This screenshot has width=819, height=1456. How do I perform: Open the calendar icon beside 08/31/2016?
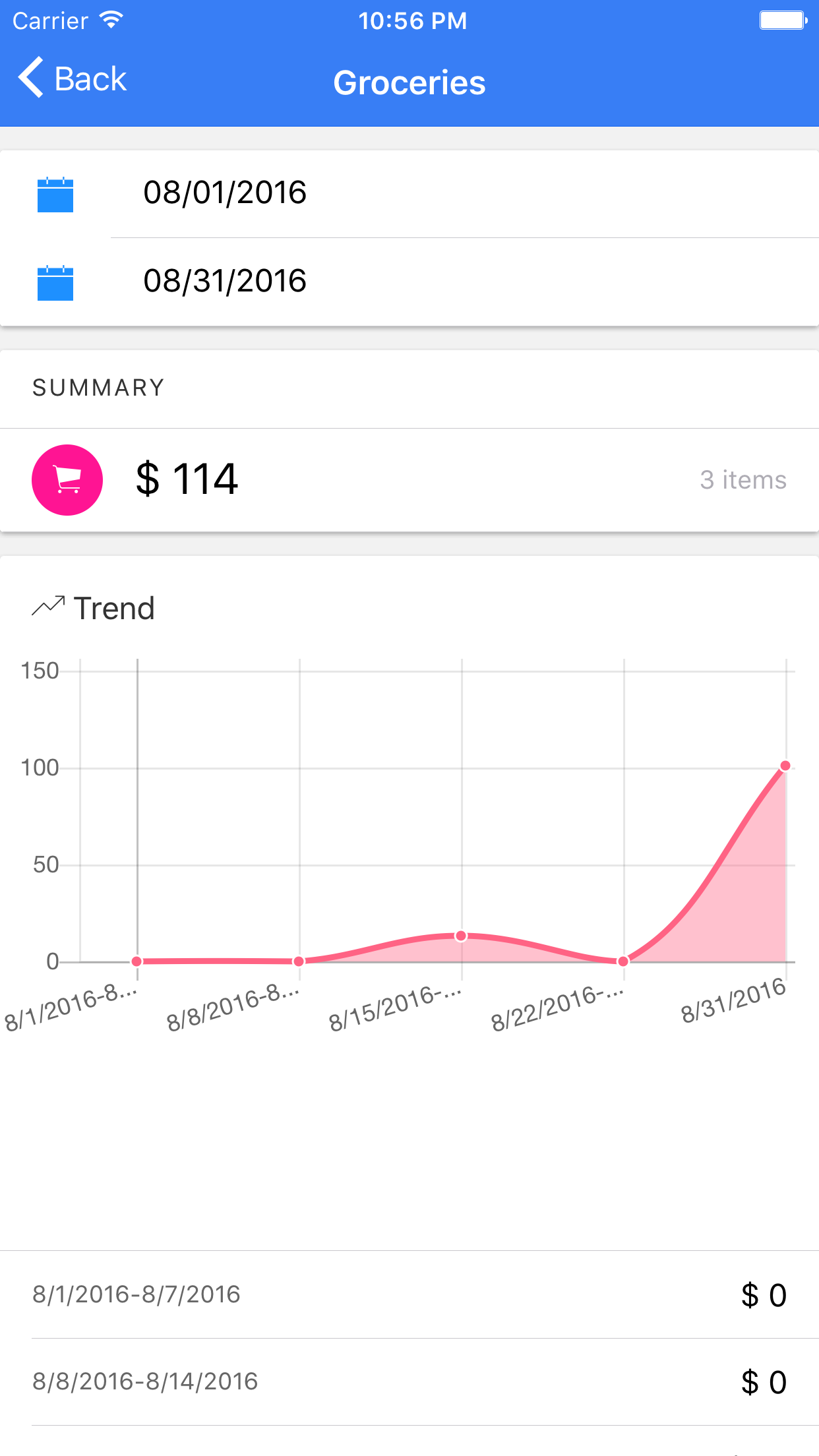click(x=55, y=283)
